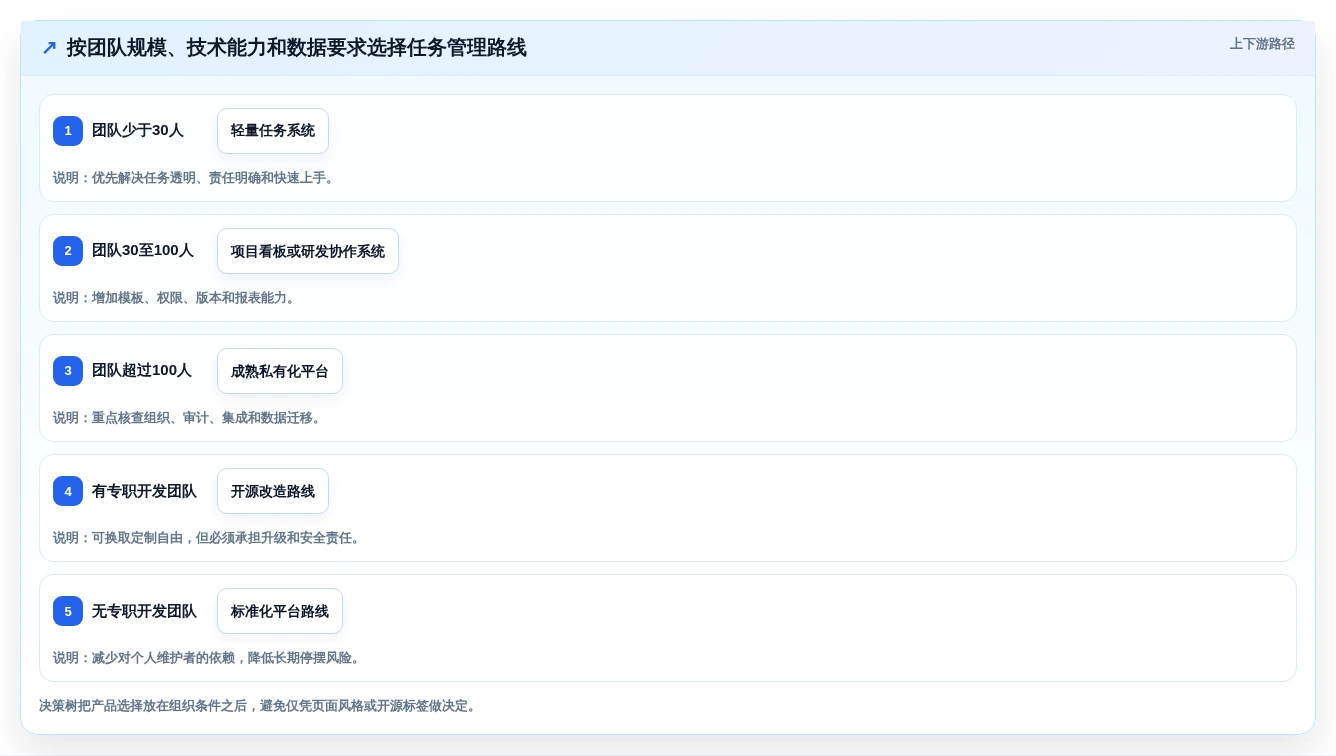
Task: Click the heading 按团队规模、技术能力和数据要求选择任务管理路线
Action: click(x=296, y=48)
